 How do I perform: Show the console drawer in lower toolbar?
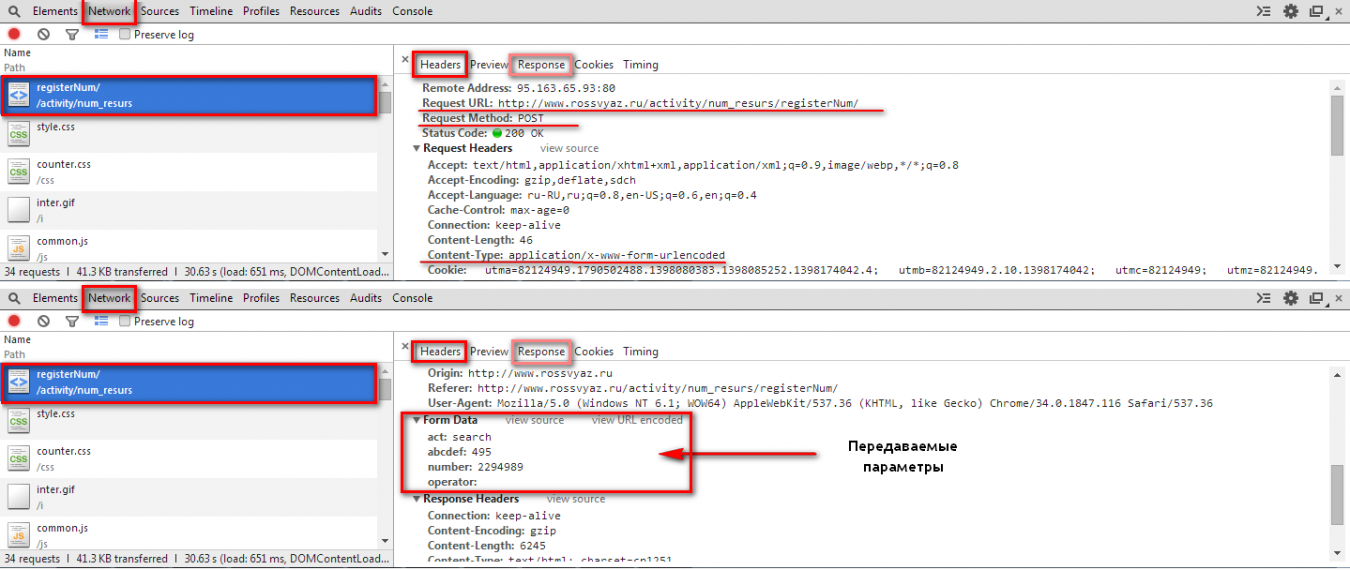(1264, 298)
